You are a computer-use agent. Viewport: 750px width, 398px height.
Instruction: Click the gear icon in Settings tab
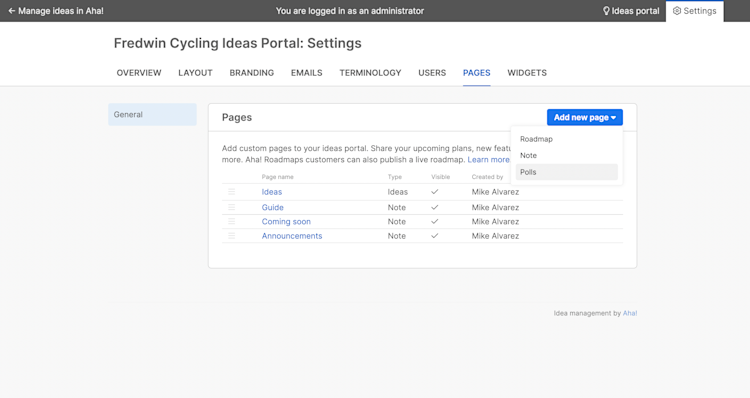[677, 11]
